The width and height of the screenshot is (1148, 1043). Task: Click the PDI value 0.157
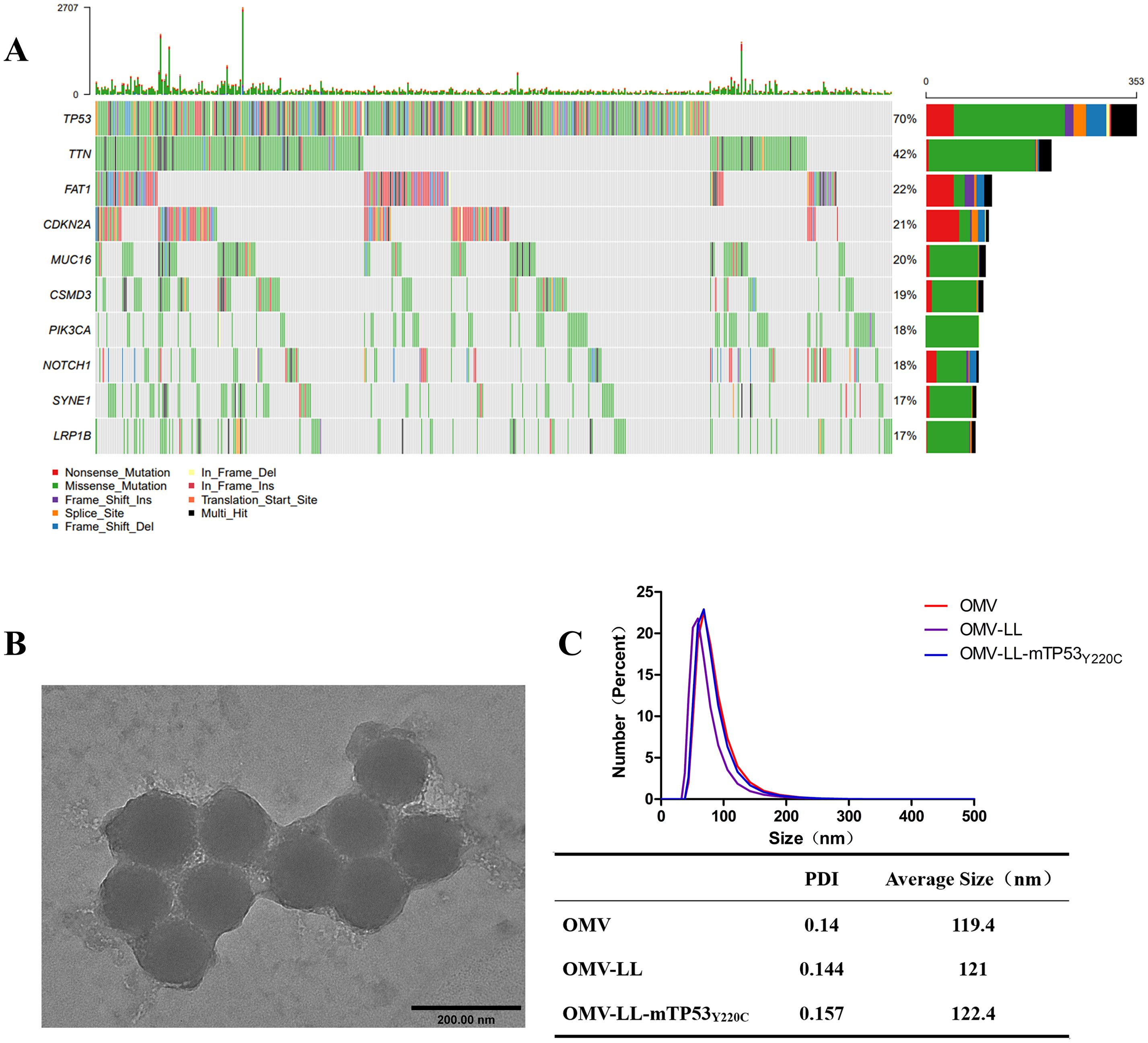click(x=821, y=1013)
